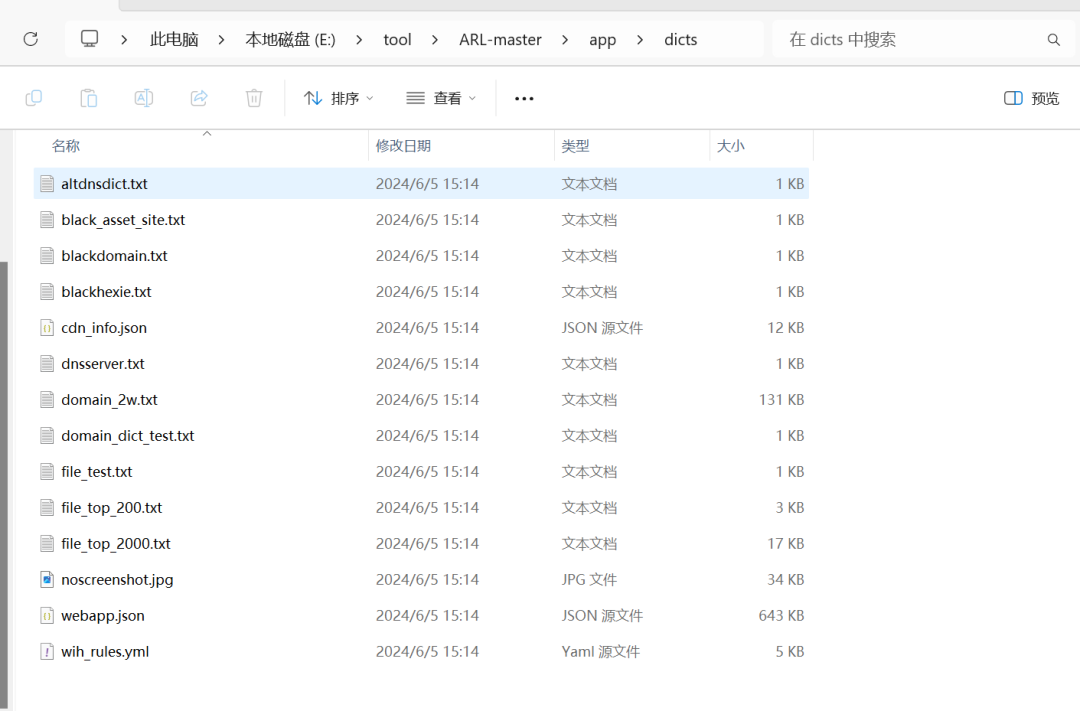Click the rename icon in toolbar
1080x711 pixels.
[144, 98]
